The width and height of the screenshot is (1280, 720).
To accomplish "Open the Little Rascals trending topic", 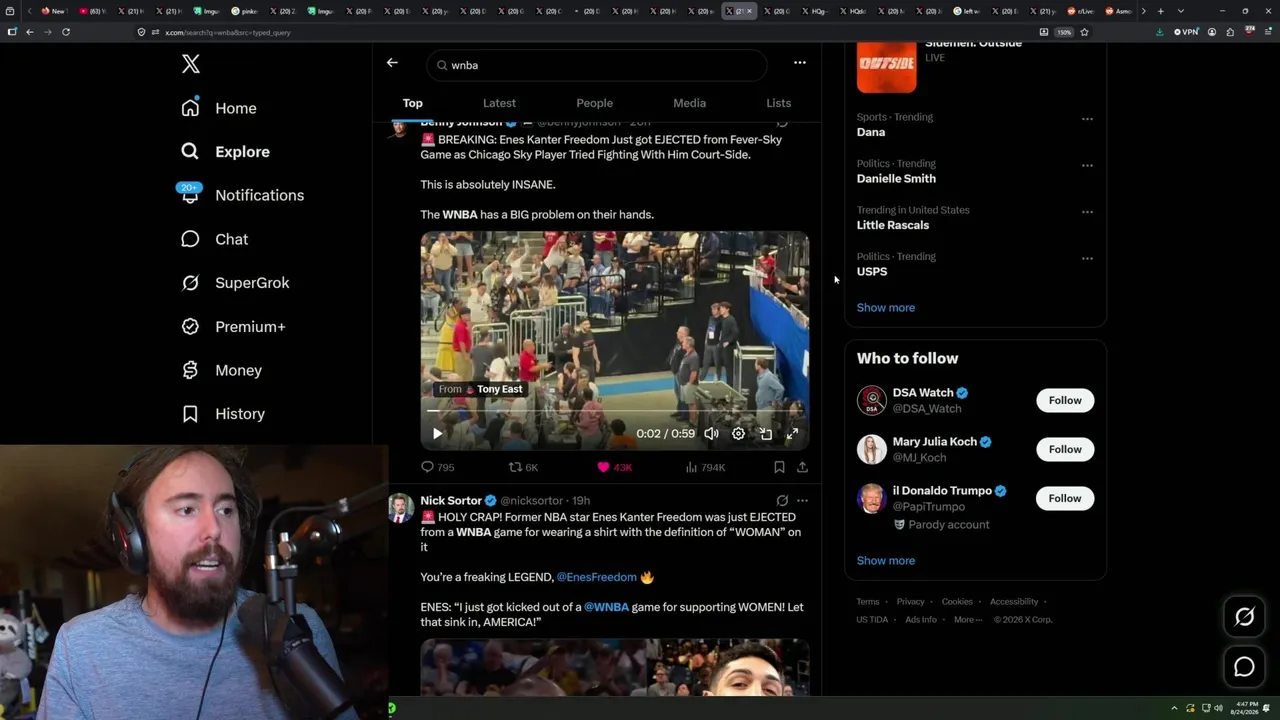I will click(893, 225).
